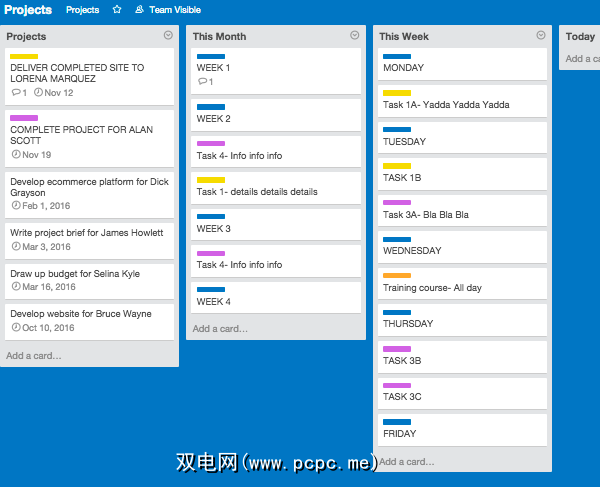Change the Team Visible visibility setting
This screenshot has height=487, width=600.
coord(168,10)
